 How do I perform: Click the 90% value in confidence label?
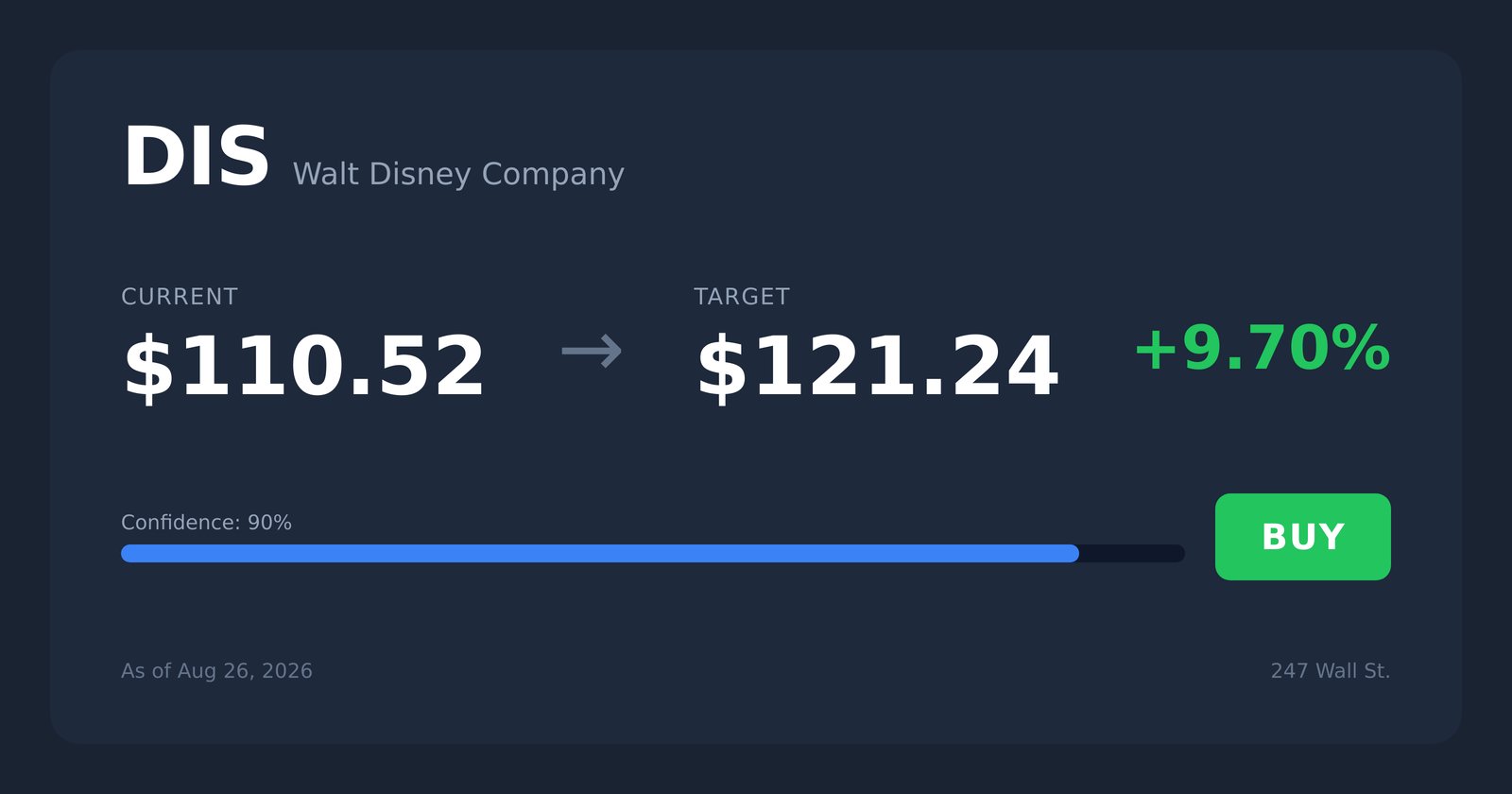pos(269,523)
